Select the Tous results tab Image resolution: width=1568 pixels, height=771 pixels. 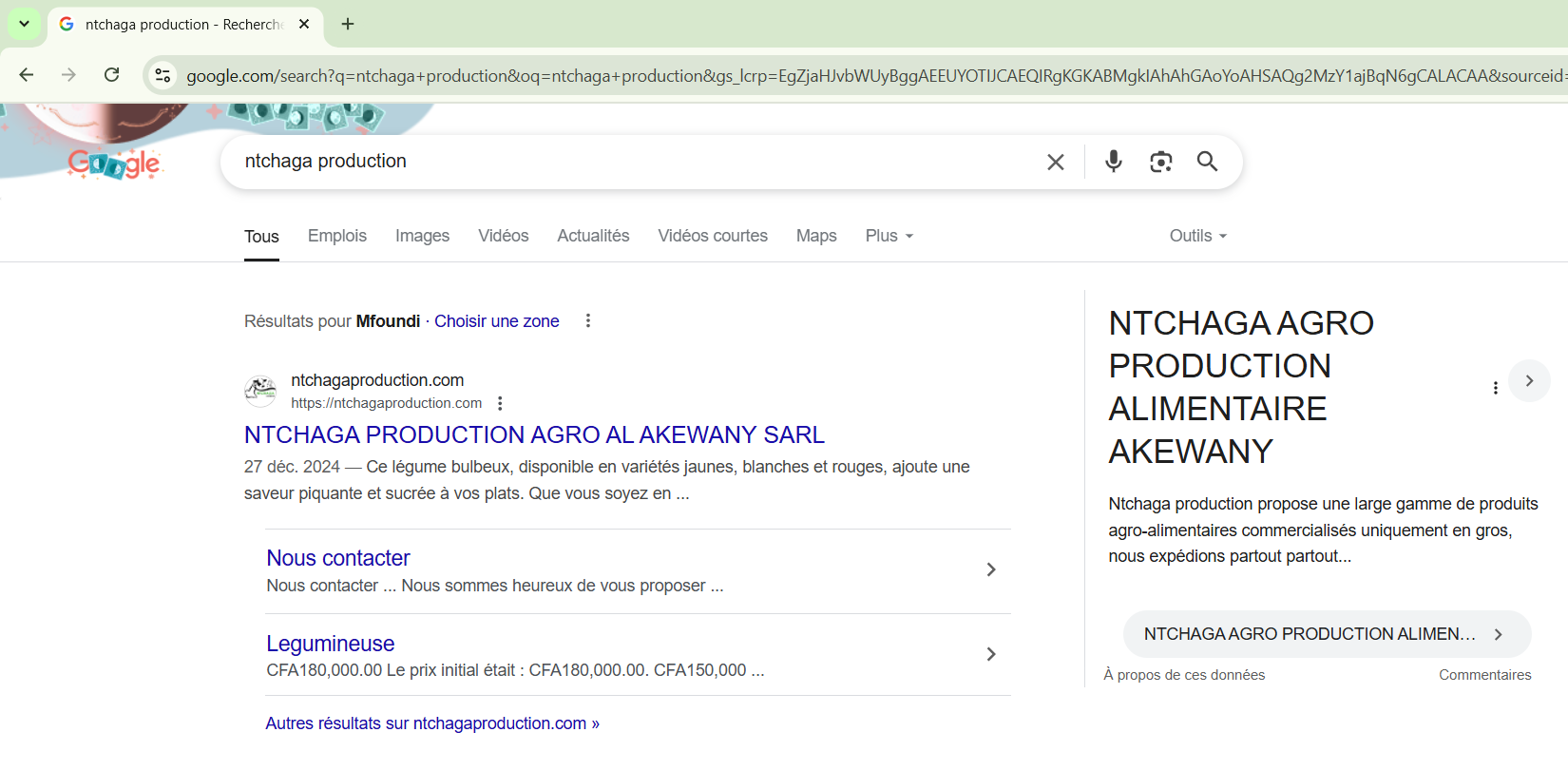pyautogui.click(x=261, y=237)
